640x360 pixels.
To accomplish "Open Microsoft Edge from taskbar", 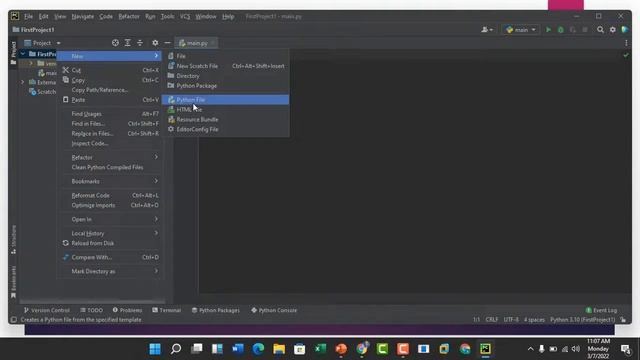I will click(258, 349).
